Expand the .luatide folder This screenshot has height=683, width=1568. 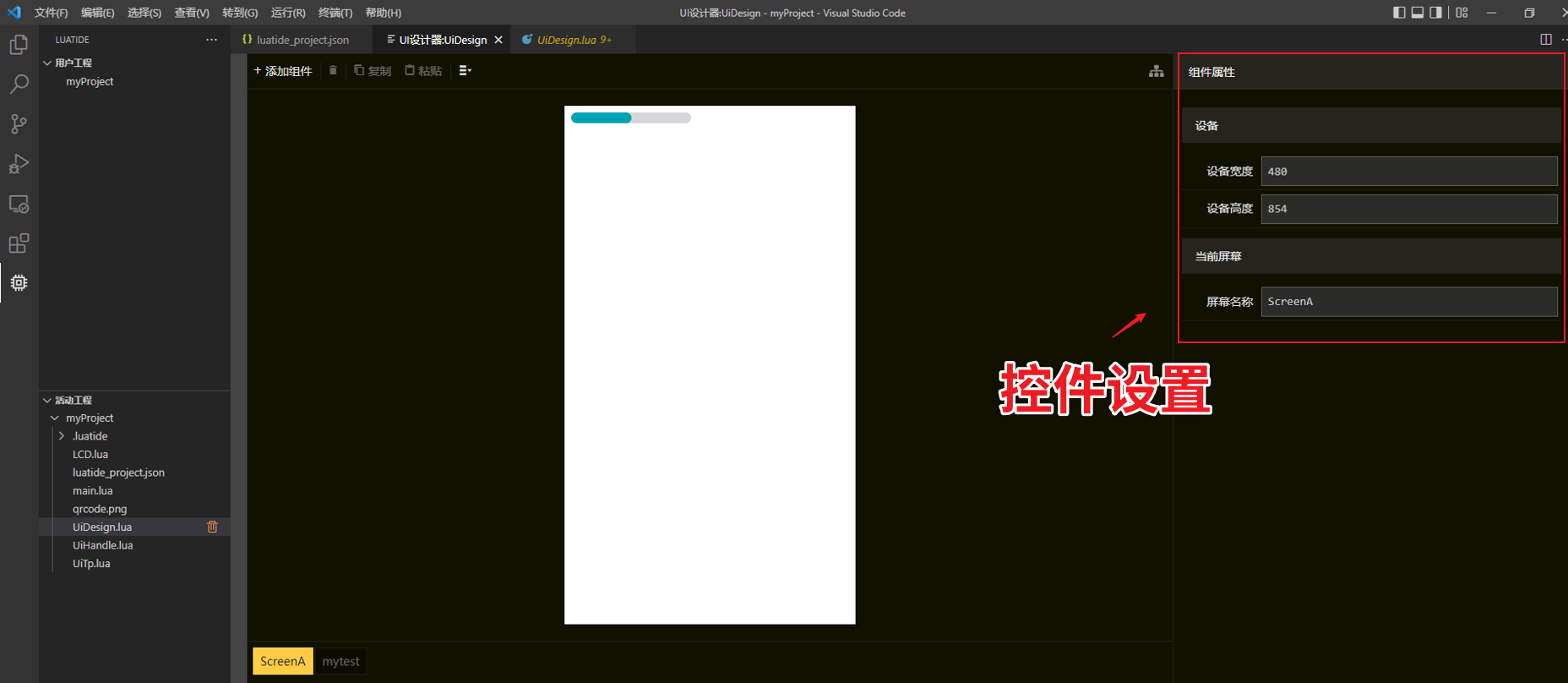point(61,436)
